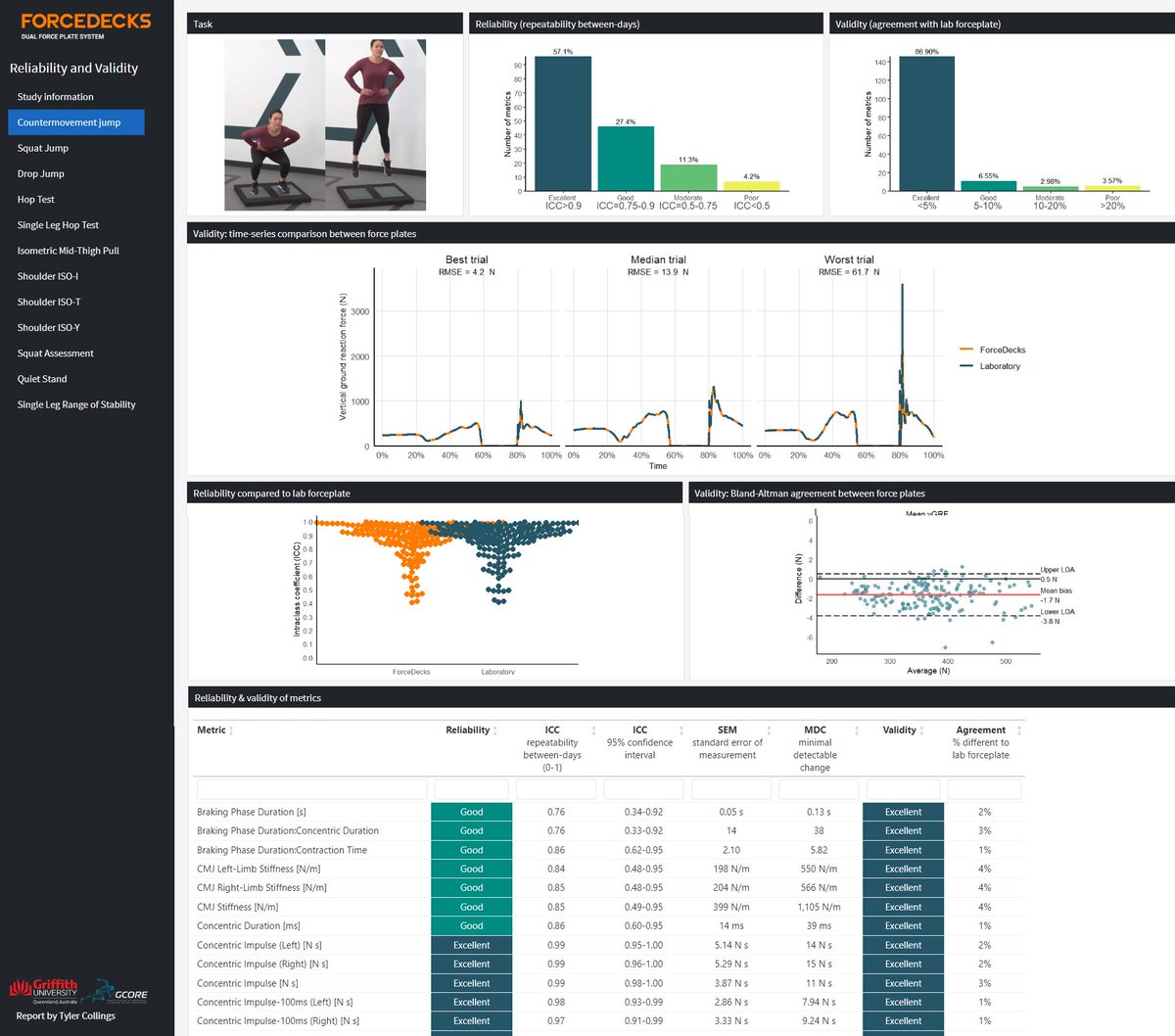
Task: Click the MDC column header label
Action: click(815, 730)
